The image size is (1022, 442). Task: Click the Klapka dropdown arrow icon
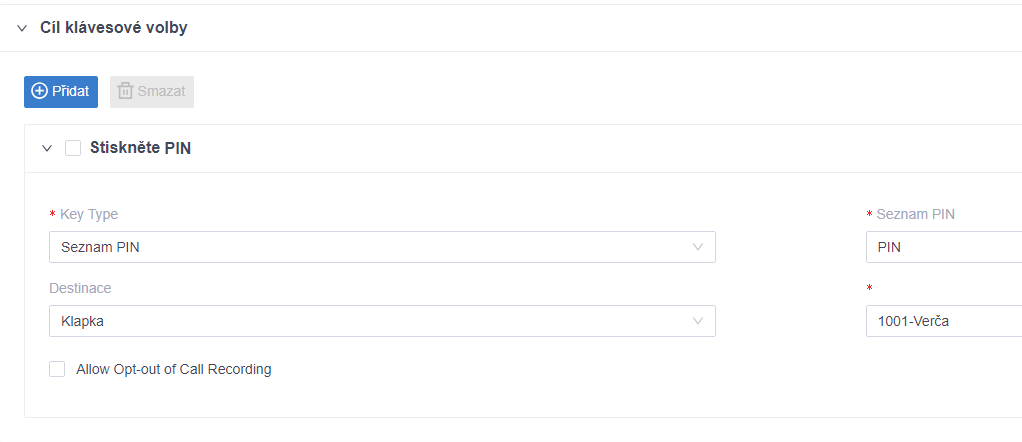tap(698, 321)
